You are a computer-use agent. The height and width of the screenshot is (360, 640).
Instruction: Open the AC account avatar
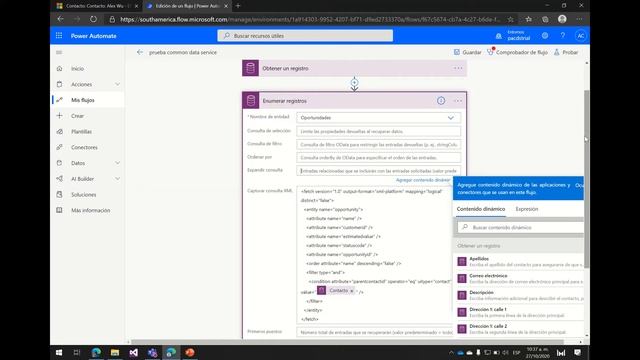(x=580, y=36)
